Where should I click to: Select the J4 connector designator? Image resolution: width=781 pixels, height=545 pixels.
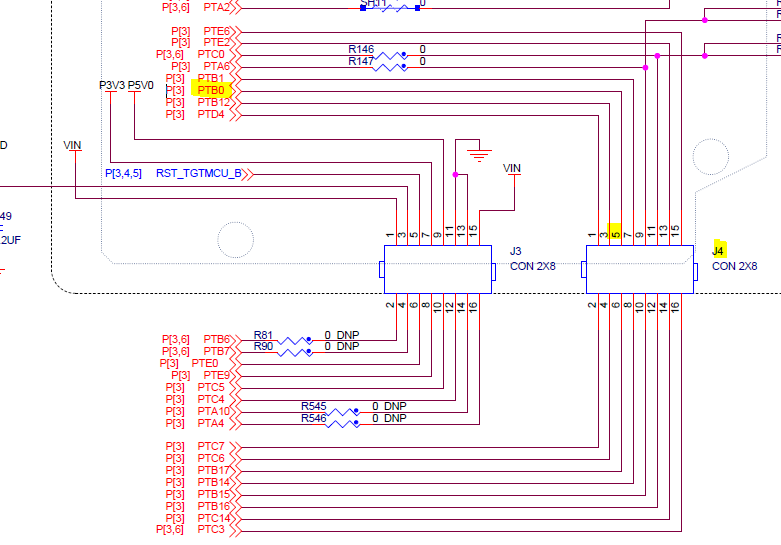coord(718,251)
